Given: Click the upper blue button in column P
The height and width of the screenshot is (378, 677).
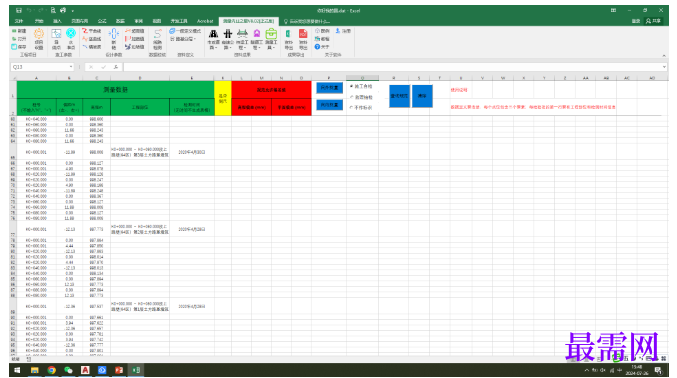Looking at the screenshot, I should tap(330, 88).
